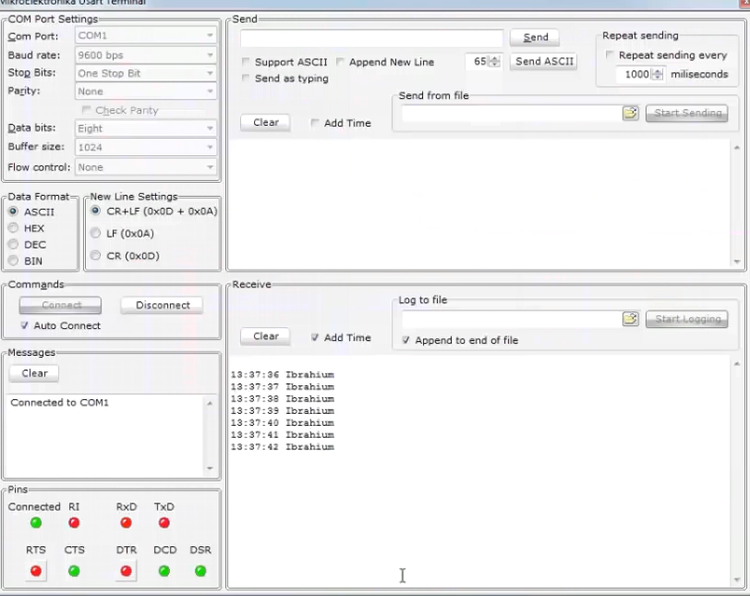This screenshot has height=596, width=750.
Task: Click the RTS pin indicator button
Action: [x=36, y=571]
